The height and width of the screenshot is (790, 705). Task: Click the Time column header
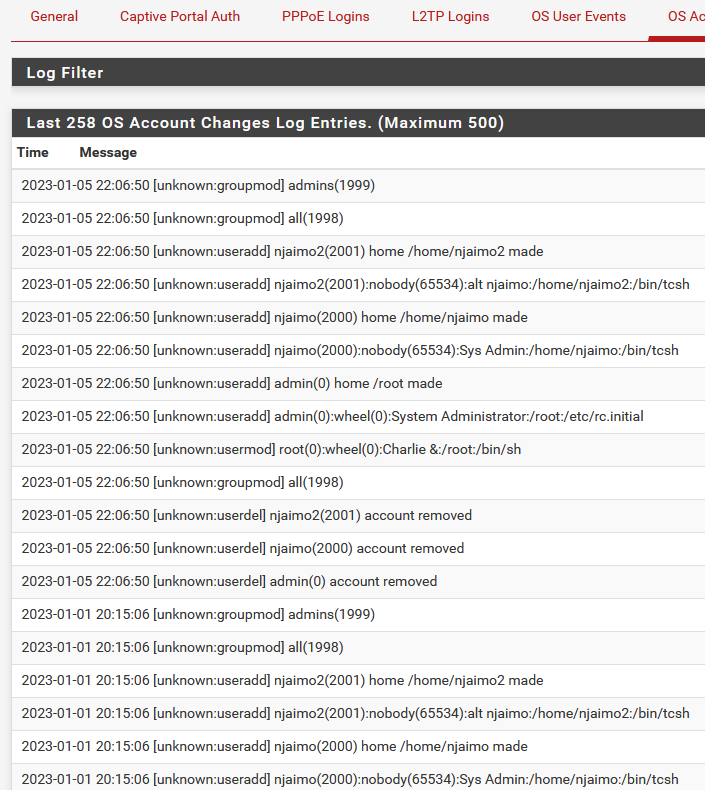[x=33, y=152]
